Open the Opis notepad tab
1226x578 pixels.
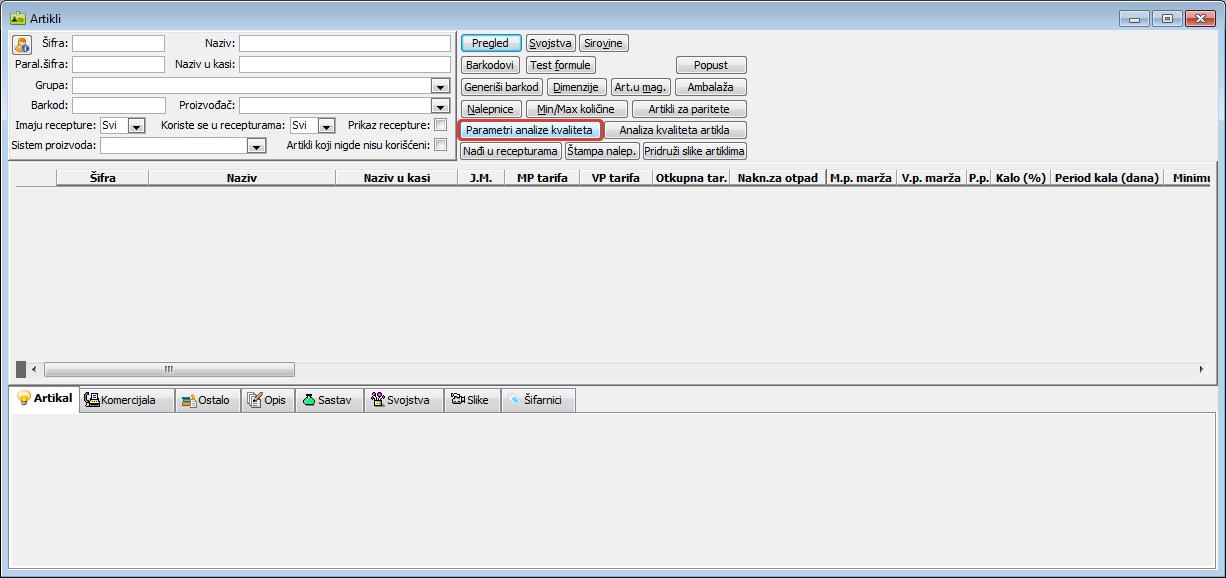(267, 400)
